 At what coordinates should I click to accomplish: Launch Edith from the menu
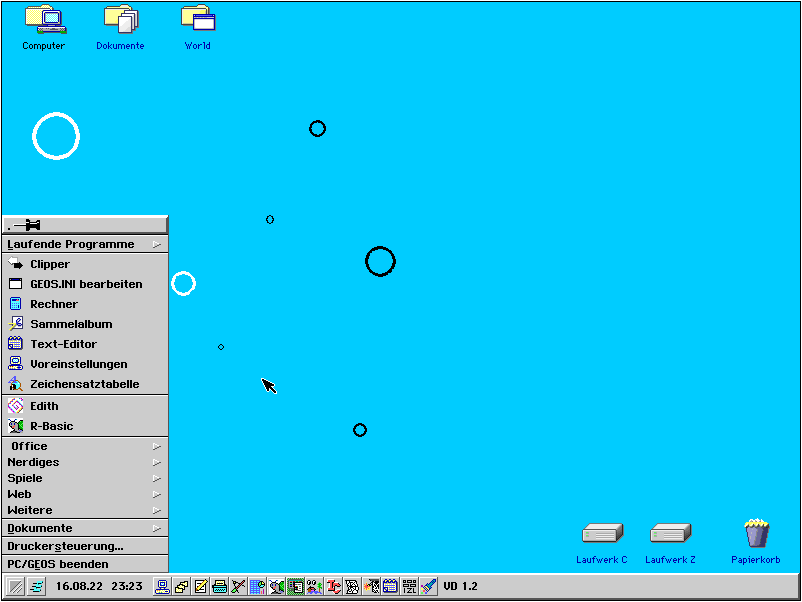85,407
